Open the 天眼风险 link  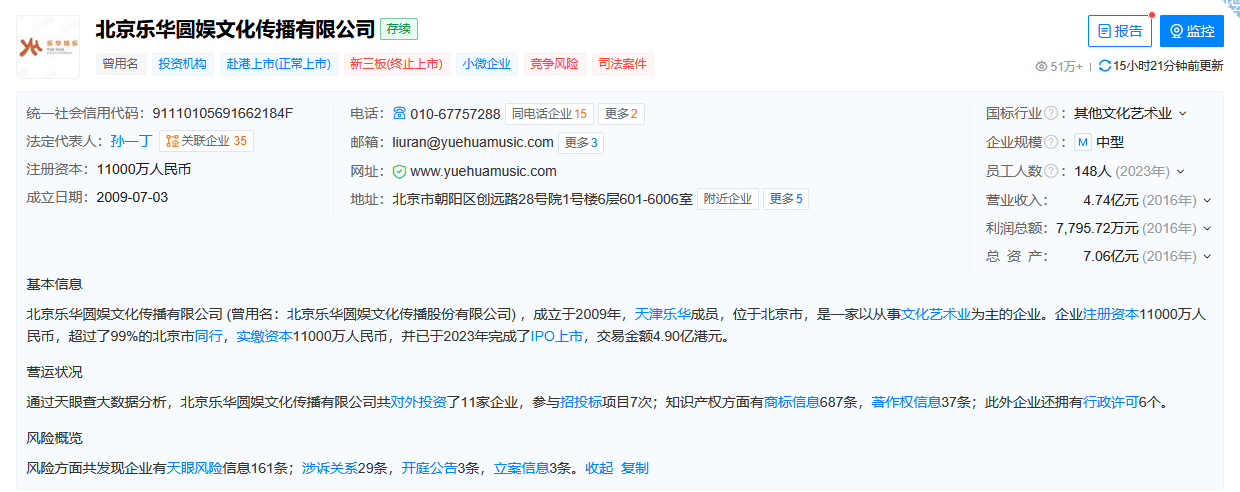(194, 468)
